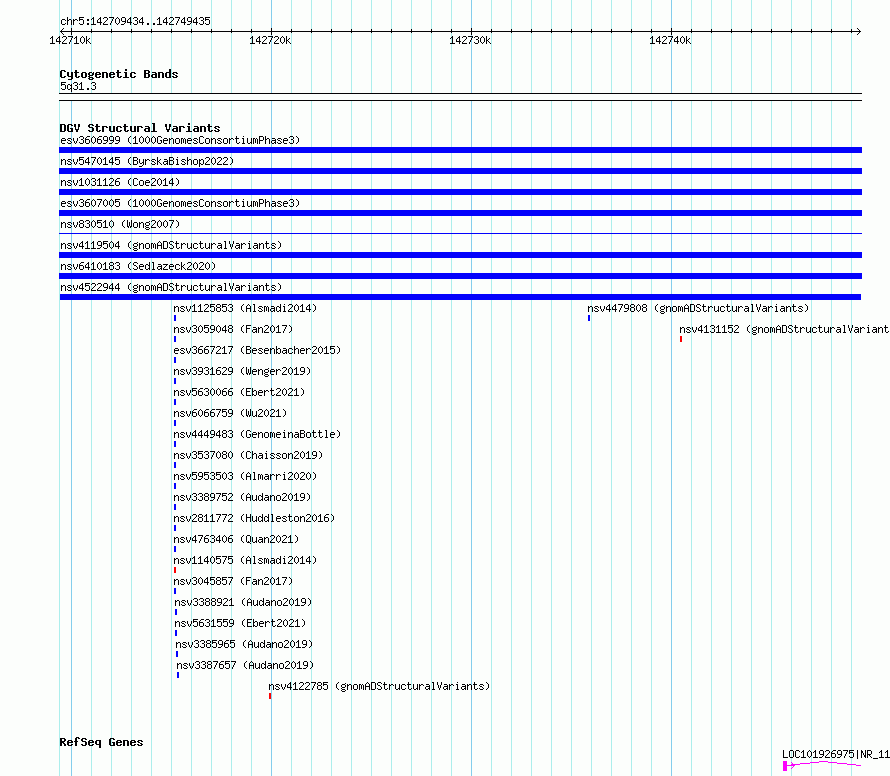Click nsv4131152 gnomADStructuralVariants label
890x776 pixels.
[x=784, y=329]
